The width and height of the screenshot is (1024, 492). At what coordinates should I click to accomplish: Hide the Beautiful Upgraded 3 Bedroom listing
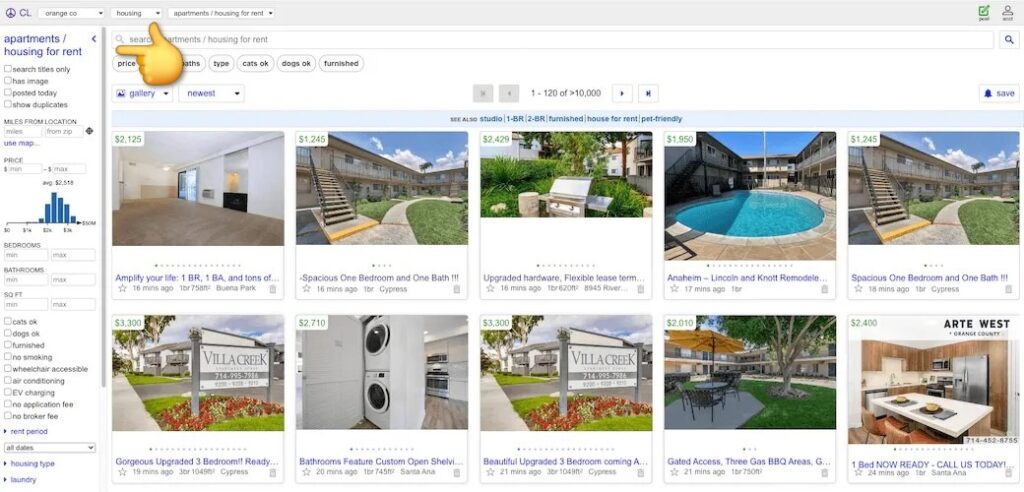coord(641,472)
